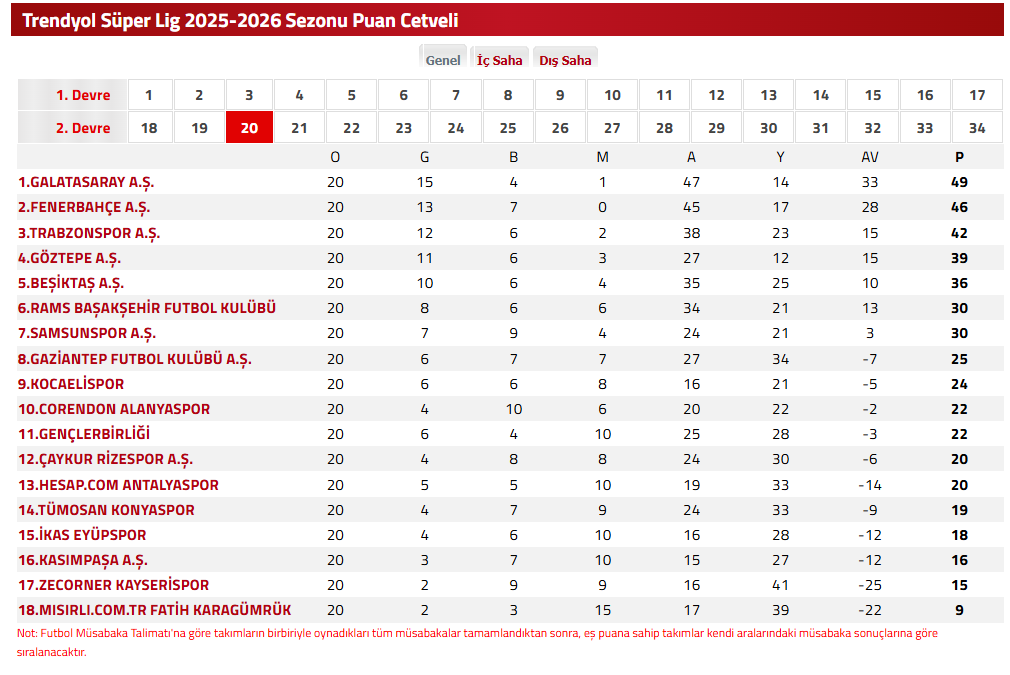This screenshot has width=1010, height=675.
Task: Select week 1 in 1. Devre
Action: click(x=149, y=95)
